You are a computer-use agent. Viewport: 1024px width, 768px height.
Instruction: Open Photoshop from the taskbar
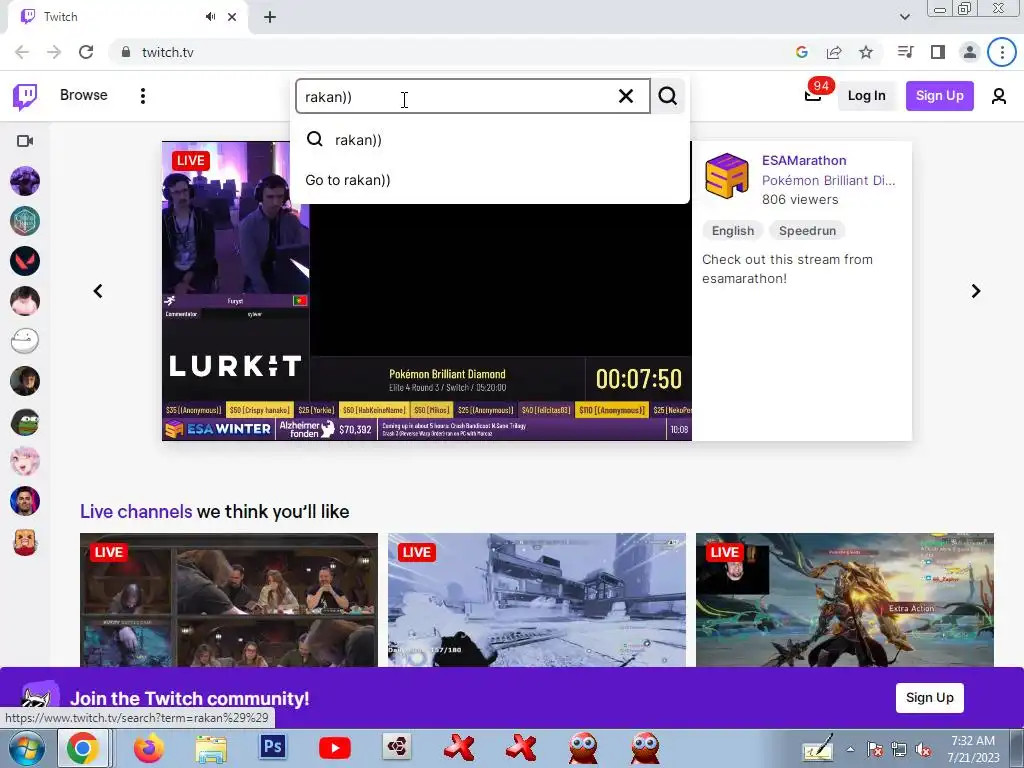point(273,747)
